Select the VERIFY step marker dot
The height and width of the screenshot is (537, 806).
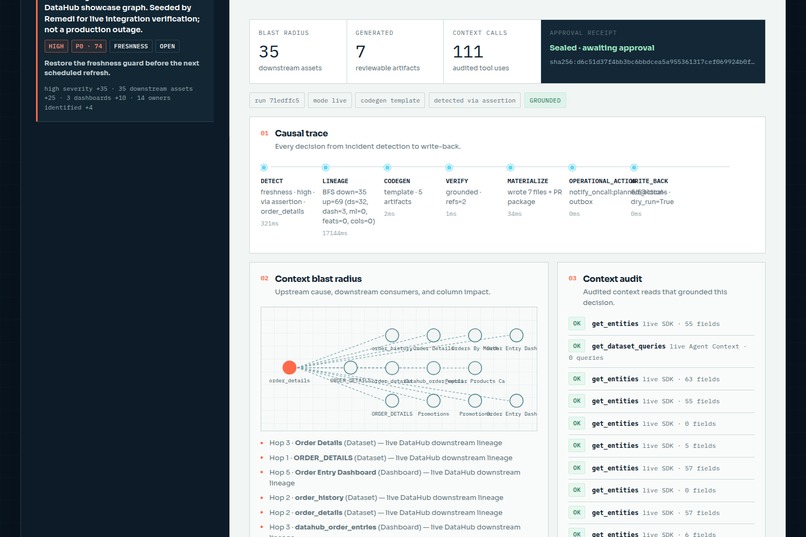coord(449,168)
